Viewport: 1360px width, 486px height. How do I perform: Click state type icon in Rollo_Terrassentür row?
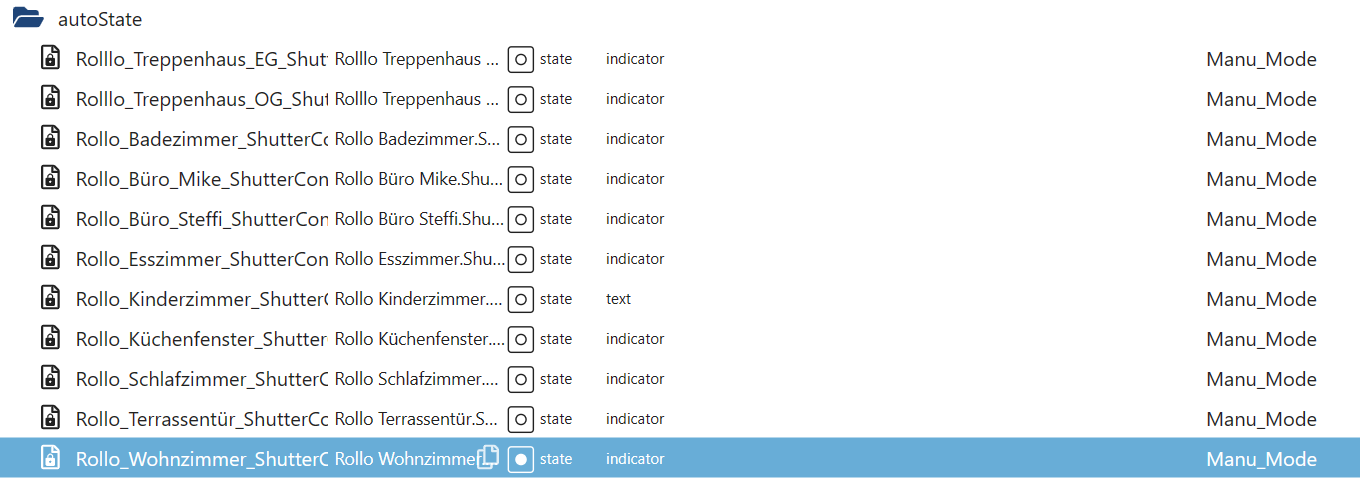click(521, 419)
